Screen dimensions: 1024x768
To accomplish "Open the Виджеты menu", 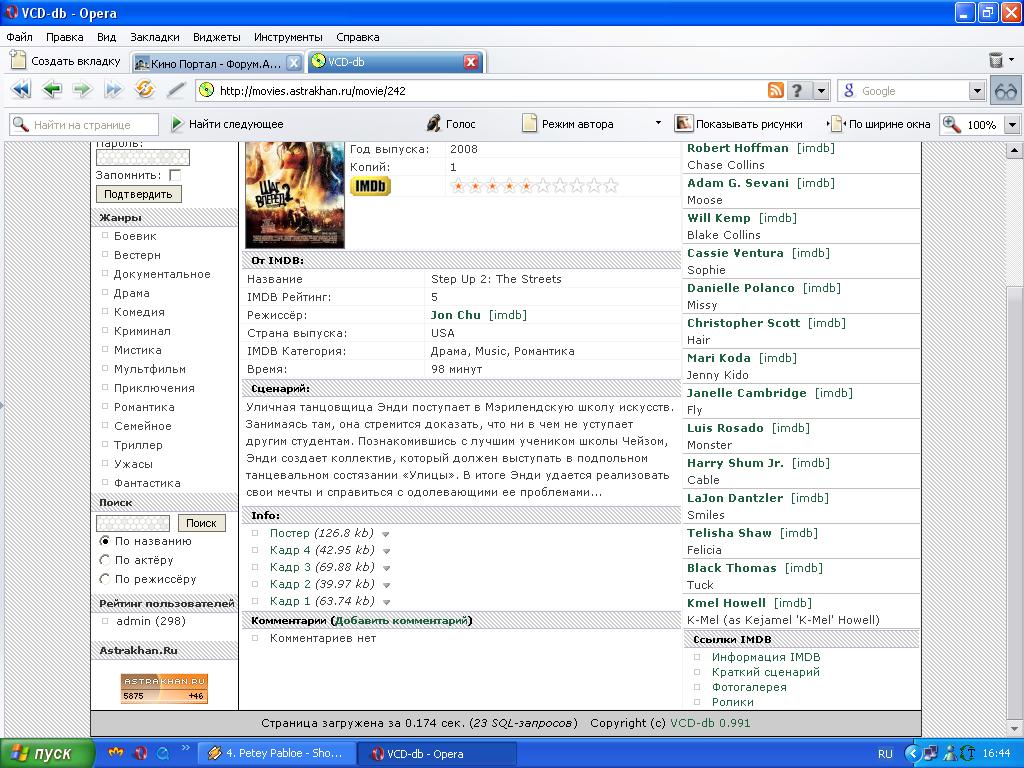I will point(217,37).
